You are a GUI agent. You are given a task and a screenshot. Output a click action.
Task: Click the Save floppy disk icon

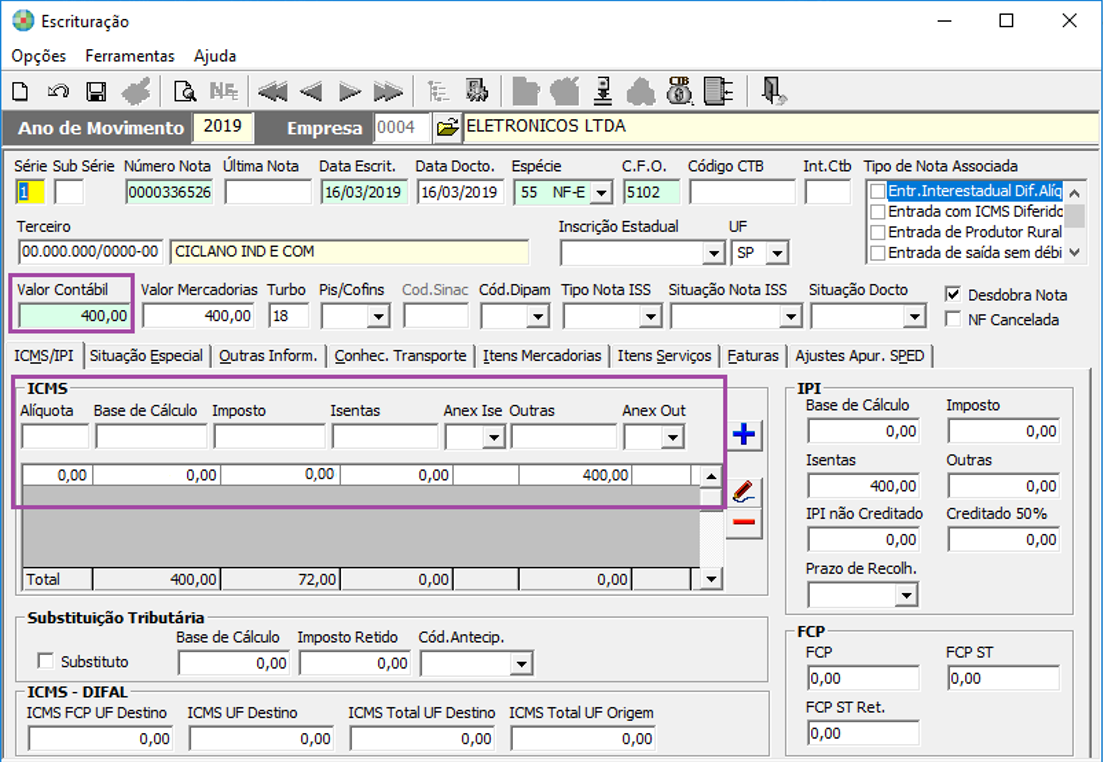tap(96, 92)
